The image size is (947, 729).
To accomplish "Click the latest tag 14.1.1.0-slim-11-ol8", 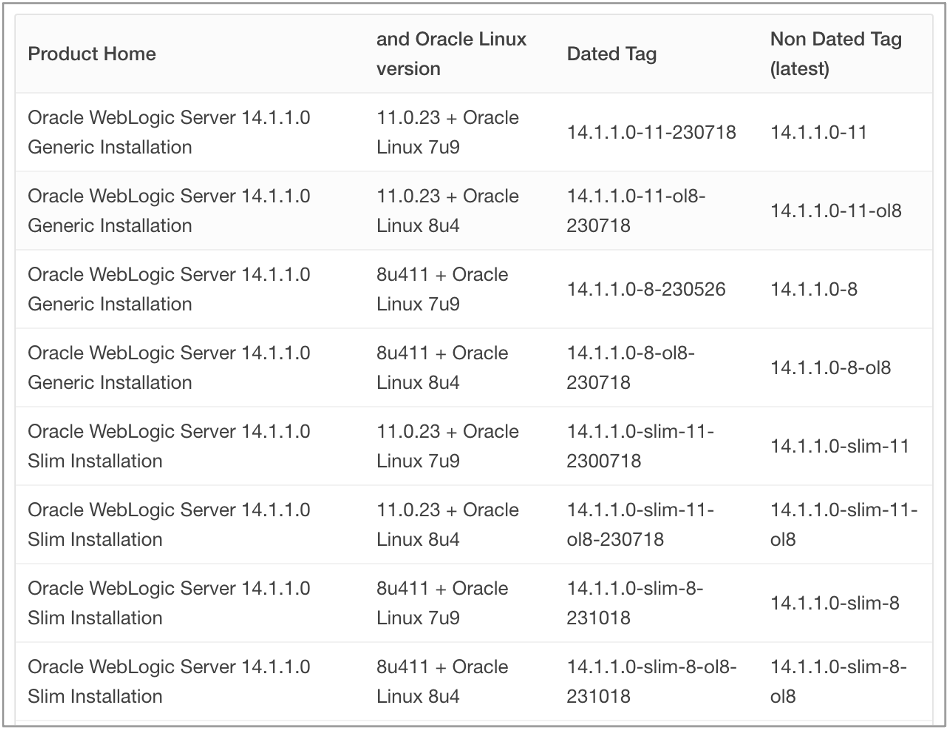I will point(844,525).
